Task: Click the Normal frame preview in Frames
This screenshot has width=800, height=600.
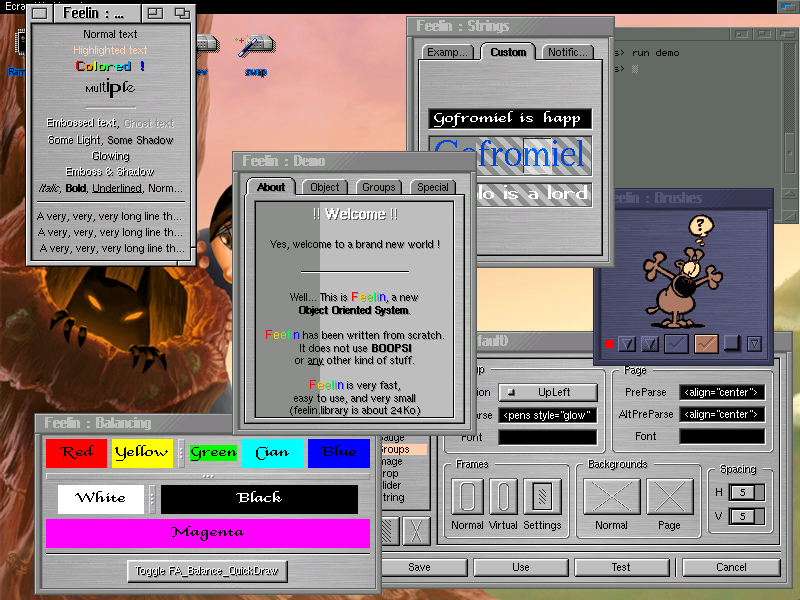Action: coord(467,496)
